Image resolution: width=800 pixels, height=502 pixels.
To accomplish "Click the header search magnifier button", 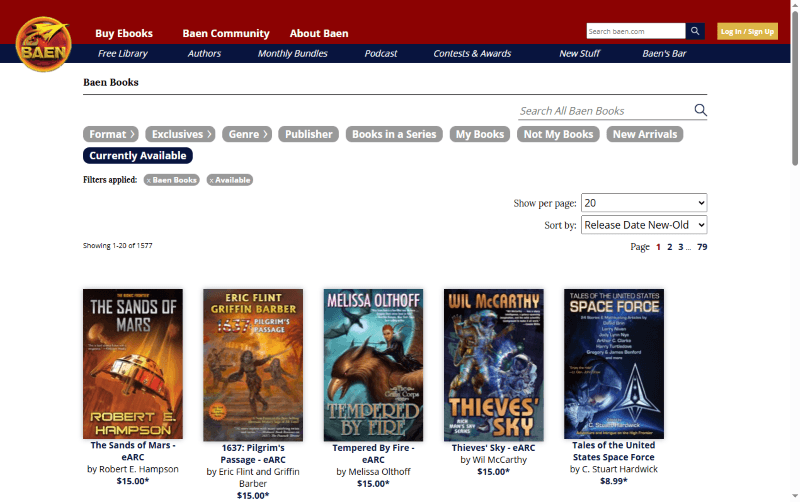I will pos(695,31).
